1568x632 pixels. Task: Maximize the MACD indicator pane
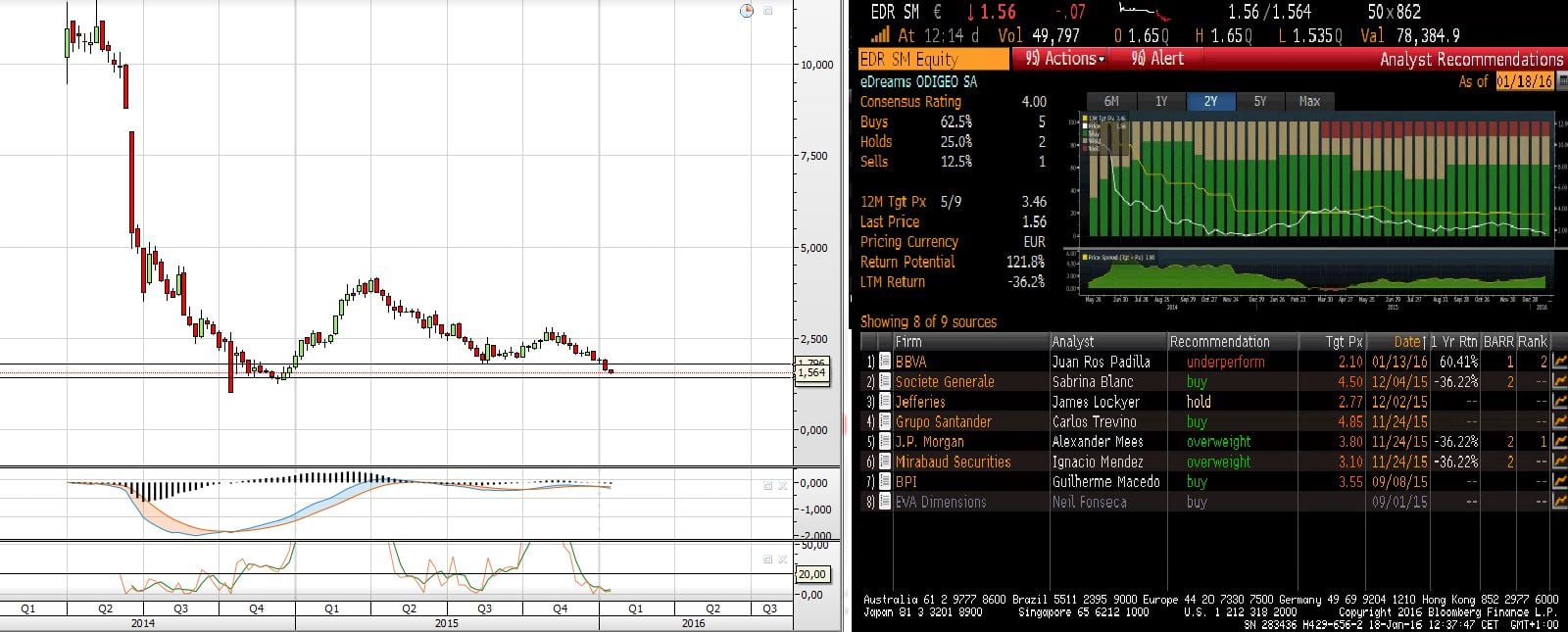coord(768,485)
